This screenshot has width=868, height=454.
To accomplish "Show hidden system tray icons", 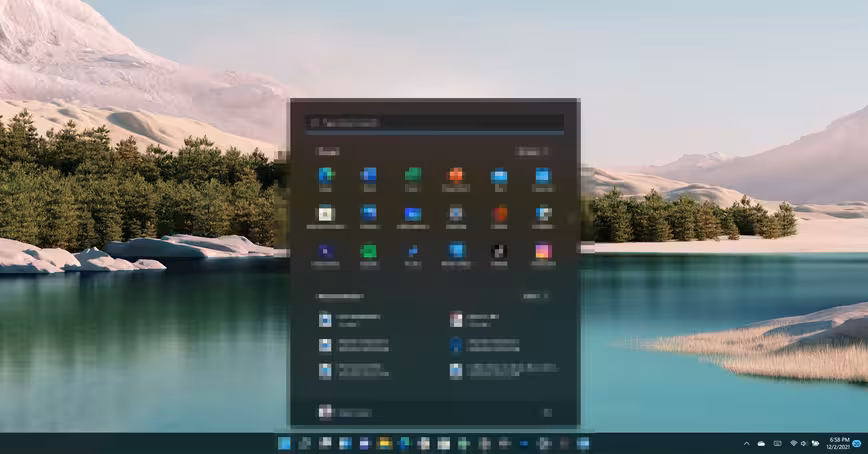I will coord(746,443).
